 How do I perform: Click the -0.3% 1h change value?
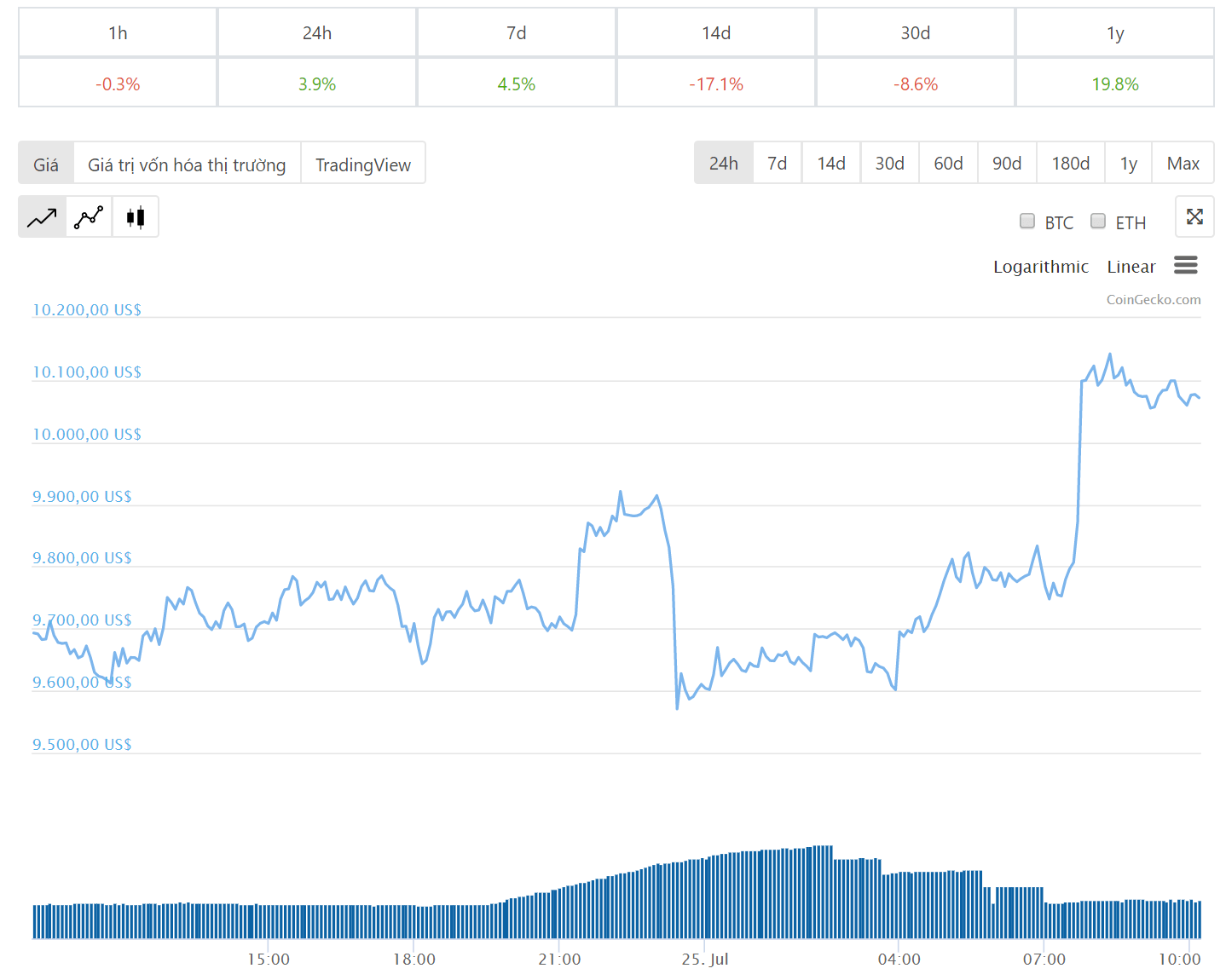(118, 84)
